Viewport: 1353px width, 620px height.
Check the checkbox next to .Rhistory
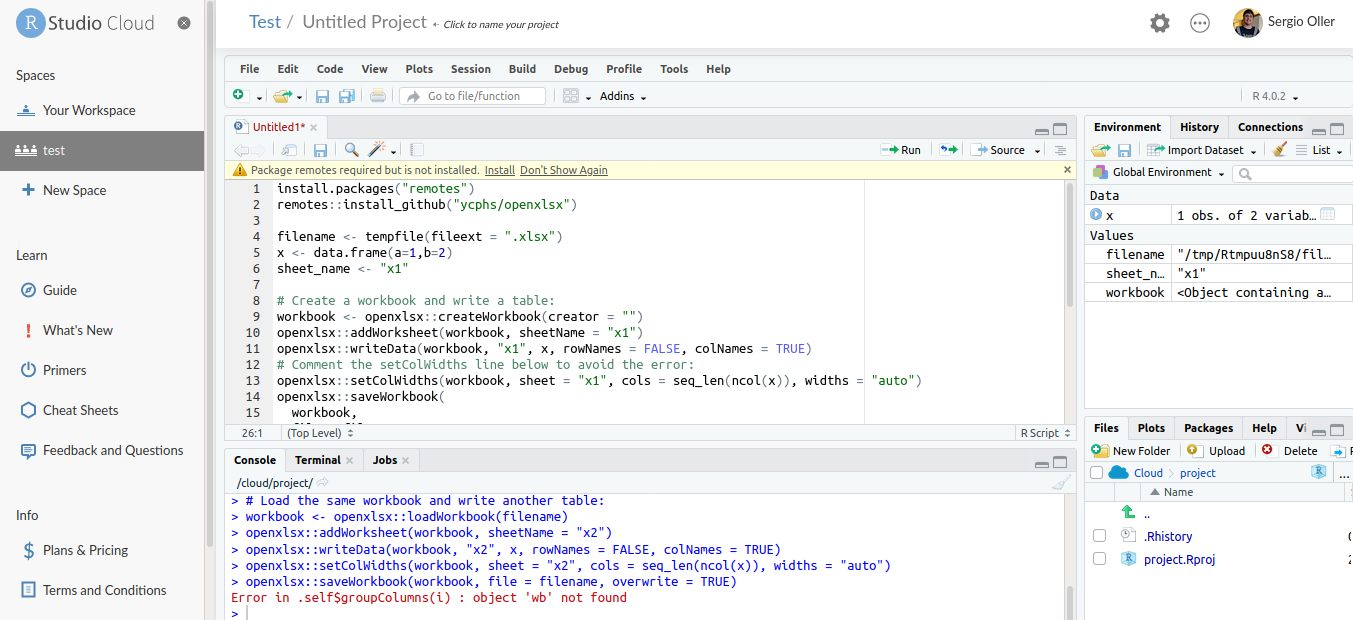1100,536
